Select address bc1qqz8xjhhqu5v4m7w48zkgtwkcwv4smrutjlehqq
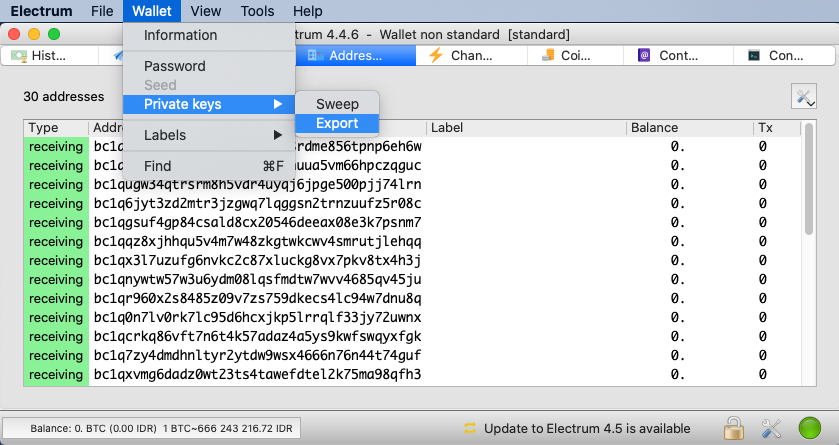 tap(257, 242)
